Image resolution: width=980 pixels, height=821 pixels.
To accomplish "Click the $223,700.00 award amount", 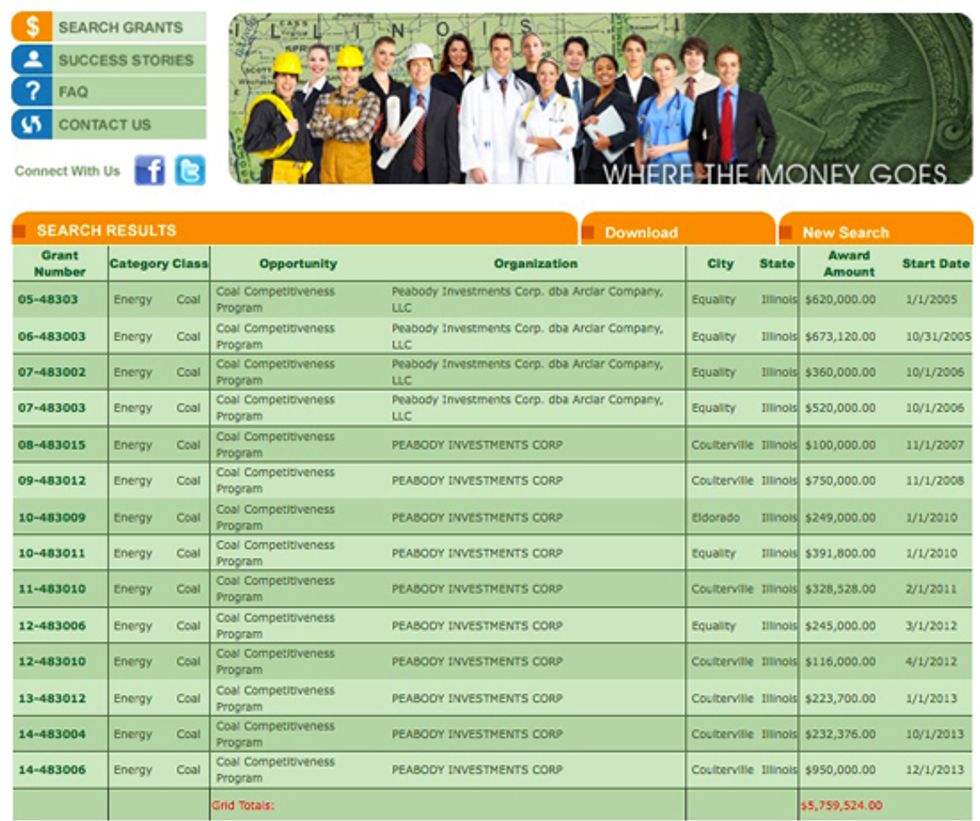I will (840, 698).
